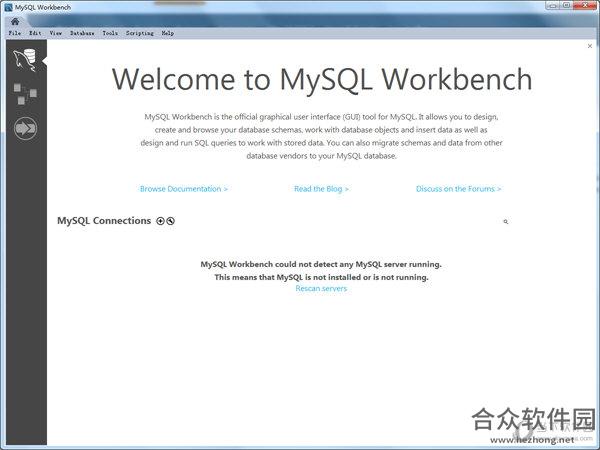The width and height of the screenshot is (600, 450).
Task: Open Manage connections wrench icon
Action: (171, 221)
